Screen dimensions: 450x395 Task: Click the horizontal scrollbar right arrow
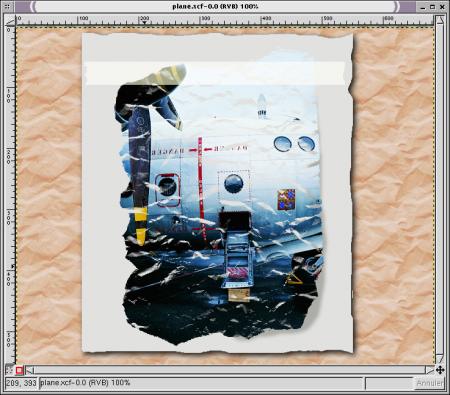point(430,370)
